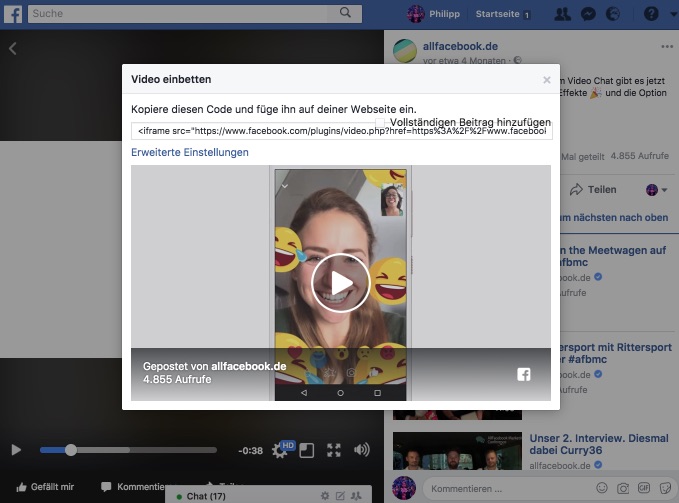Click the Teilen share button
The width and height of the screenshot is (679, 503).
tap(593, 190)
